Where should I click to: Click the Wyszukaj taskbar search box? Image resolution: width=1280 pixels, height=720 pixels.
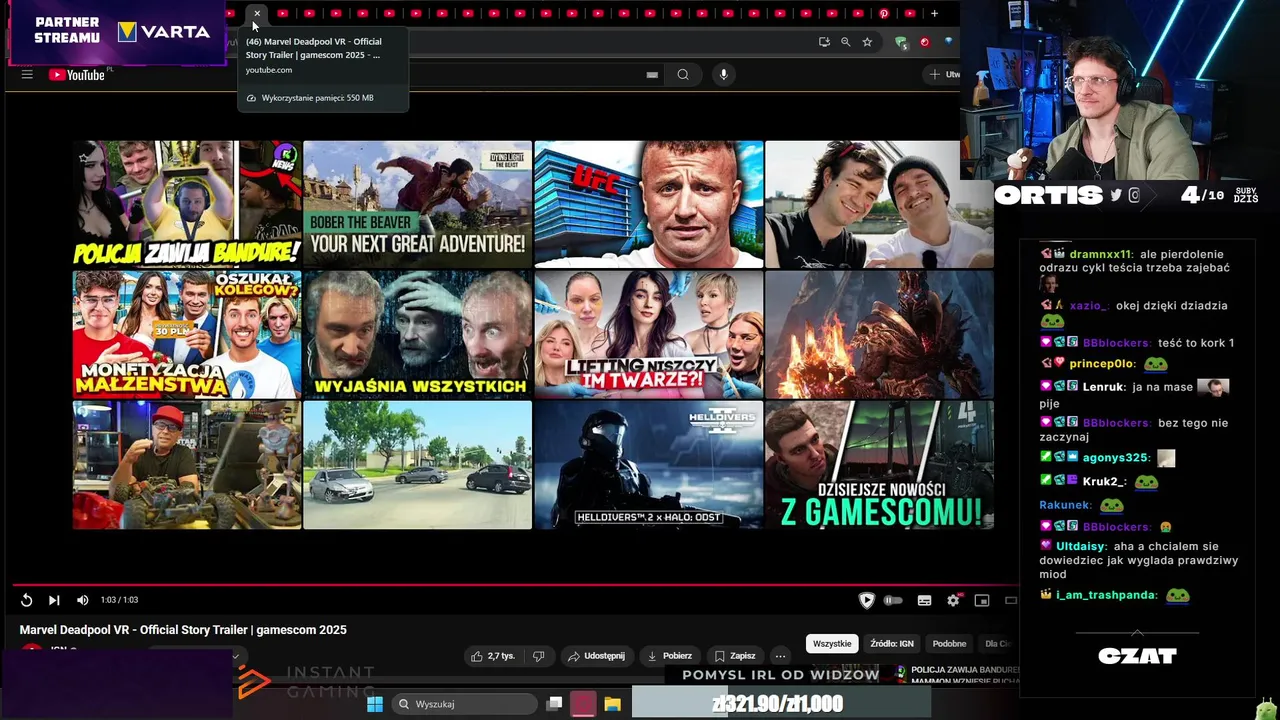pyautogui.click(x=463, y=704)
